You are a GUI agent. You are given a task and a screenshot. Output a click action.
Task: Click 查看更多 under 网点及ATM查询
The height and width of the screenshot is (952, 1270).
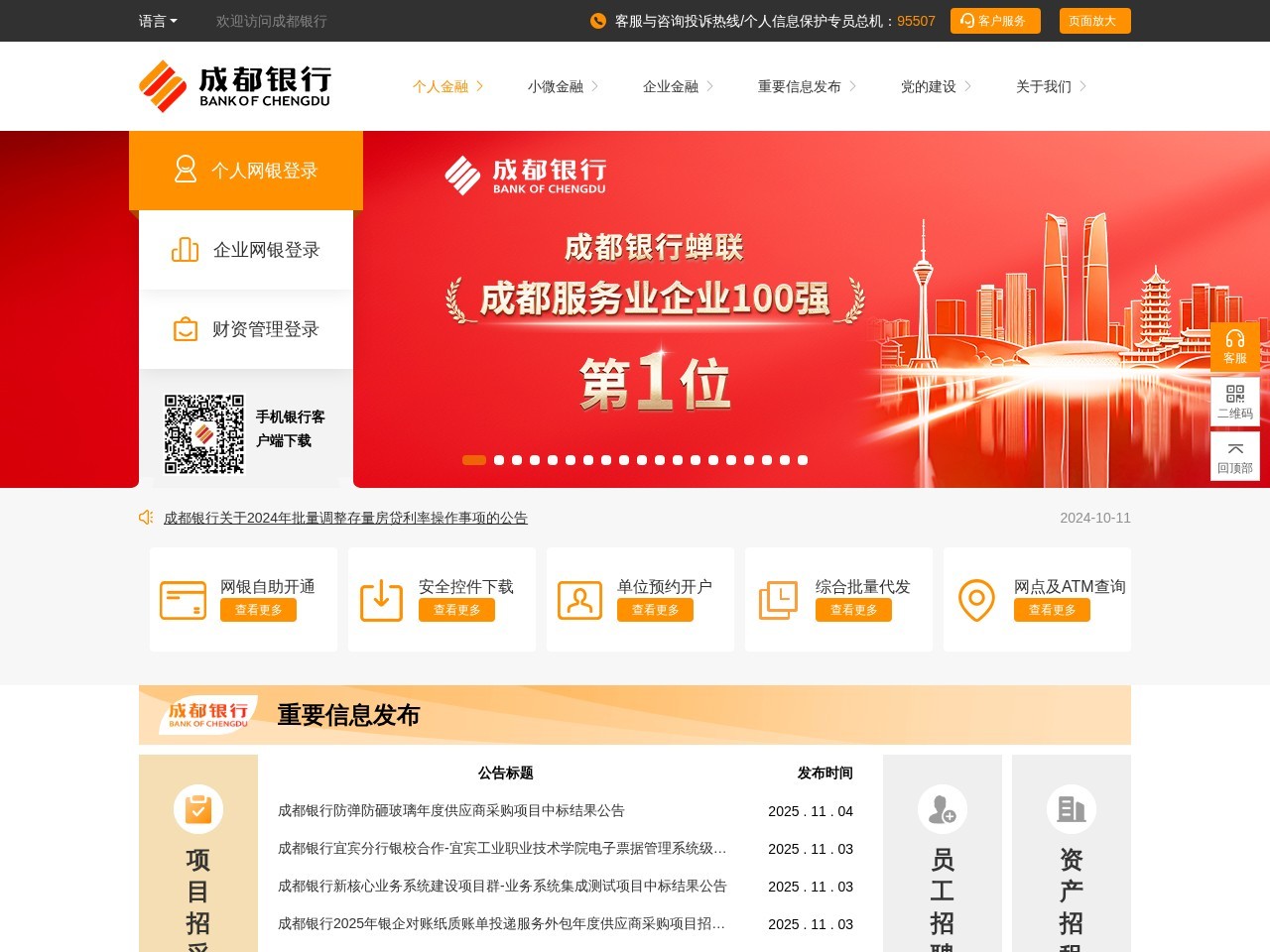pyautogui.click(x=1052, y=610)
